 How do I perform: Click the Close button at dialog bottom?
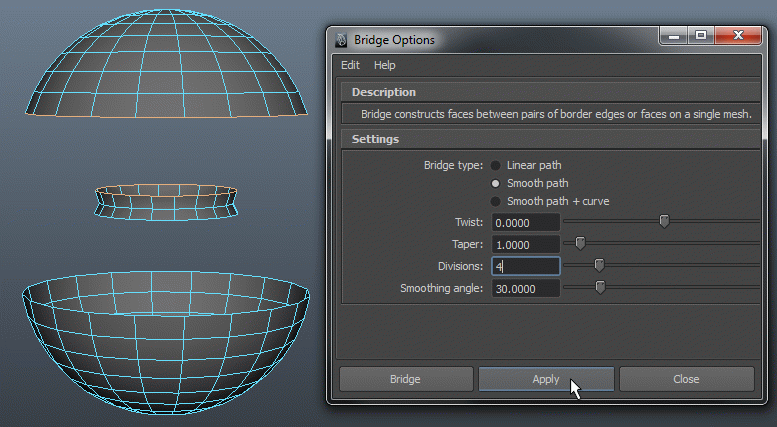click(686, 379)
